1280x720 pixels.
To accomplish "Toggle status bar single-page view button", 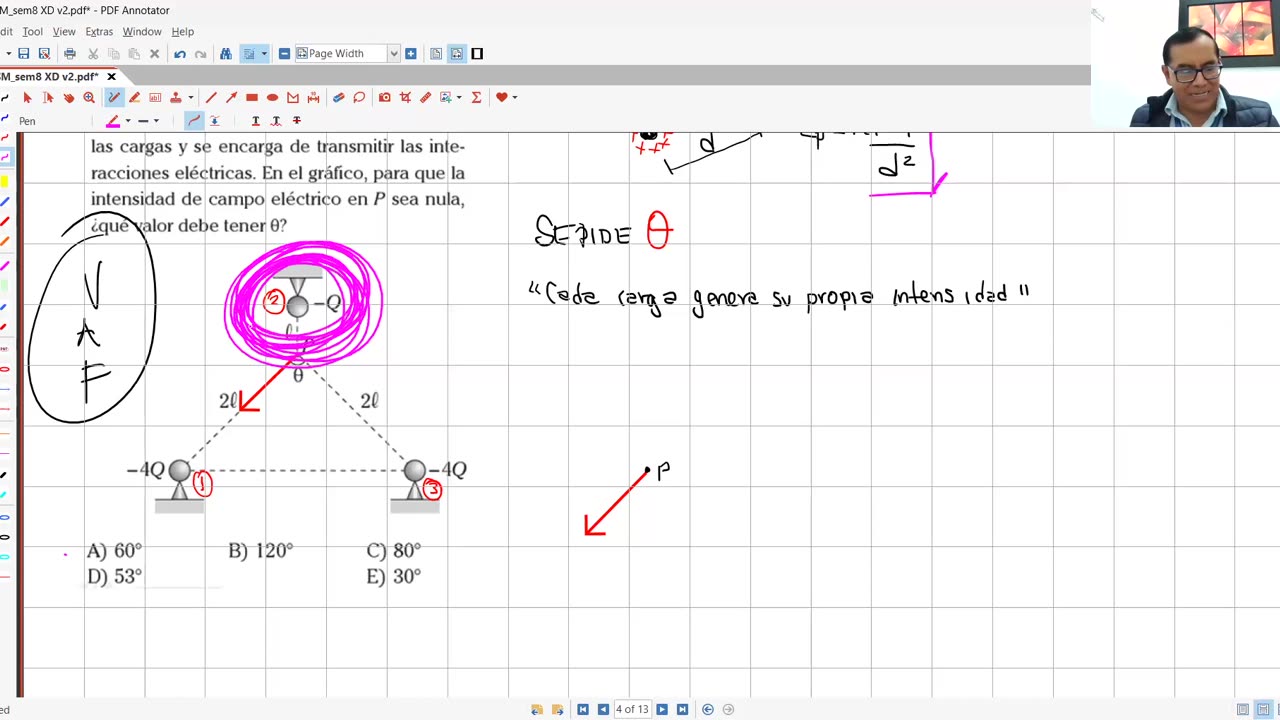I will [x=1243, y=710].
